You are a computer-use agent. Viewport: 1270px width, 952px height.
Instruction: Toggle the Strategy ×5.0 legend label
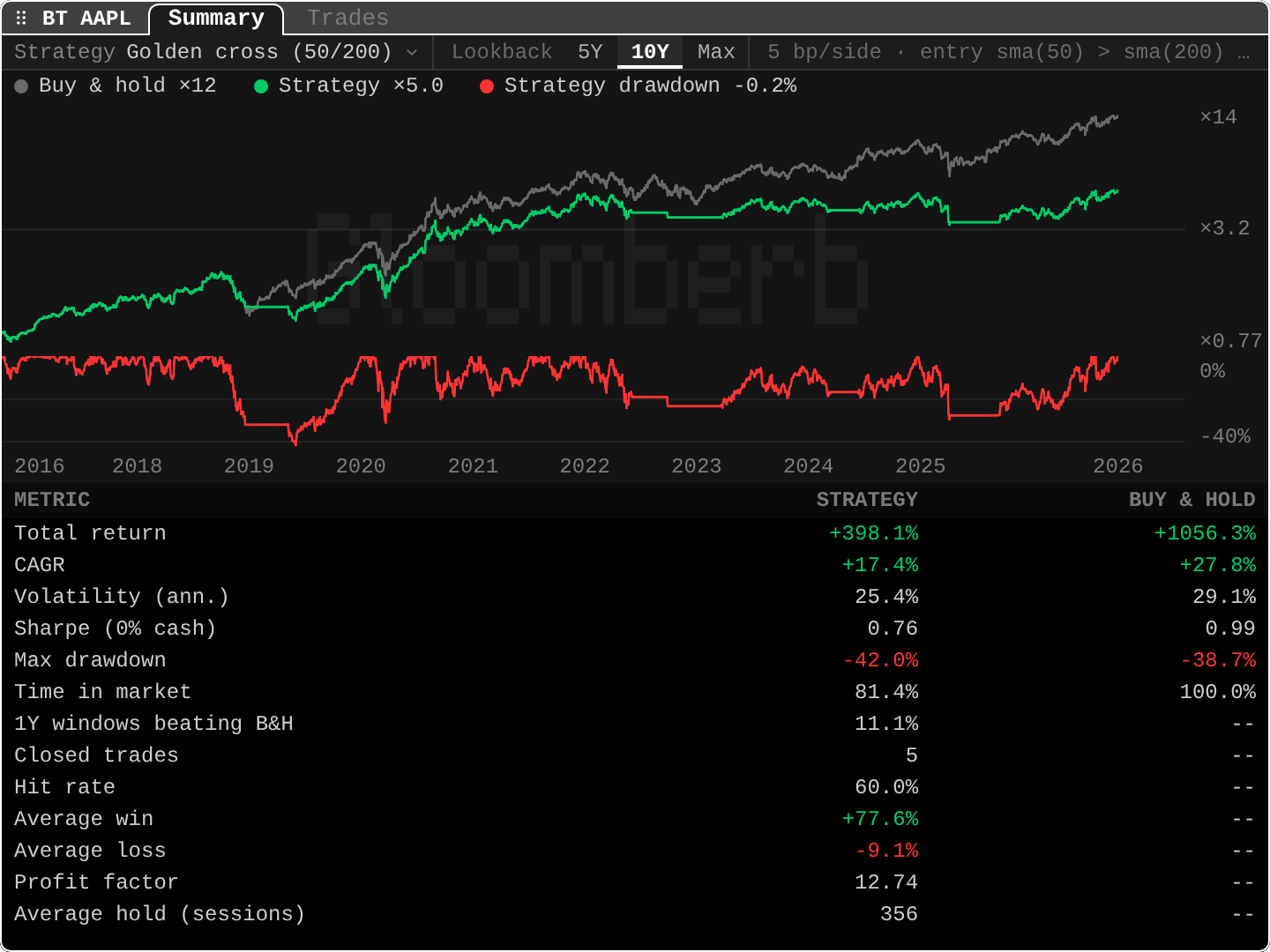click(361, 86)
